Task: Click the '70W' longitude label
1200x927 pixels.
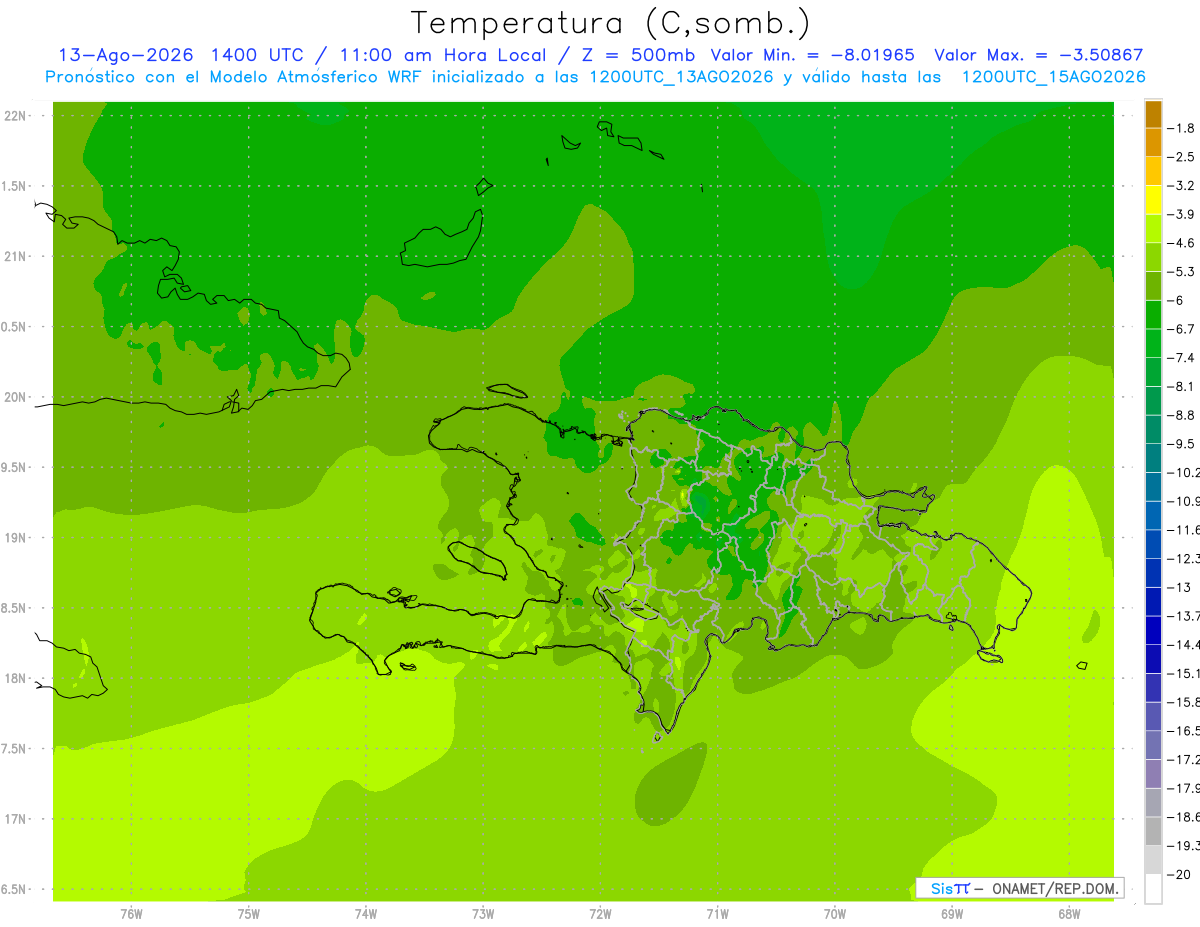Action: pos(835,914)
